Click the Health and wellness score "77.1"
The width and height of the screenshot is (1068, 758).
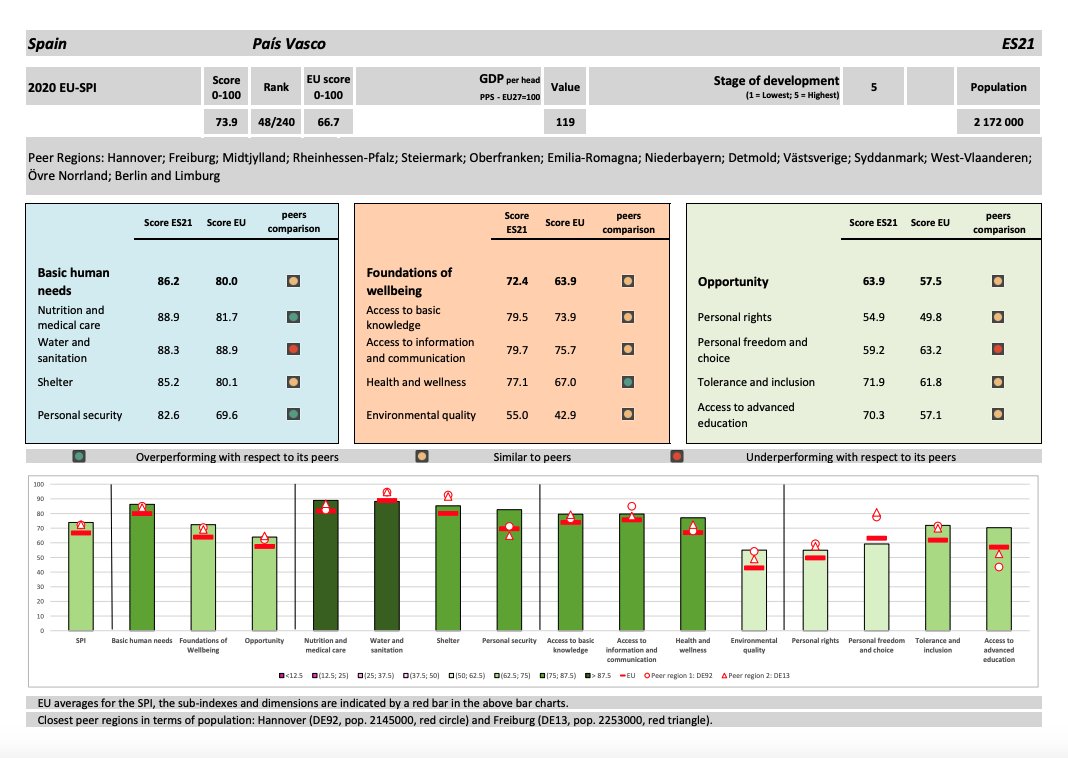517,382
